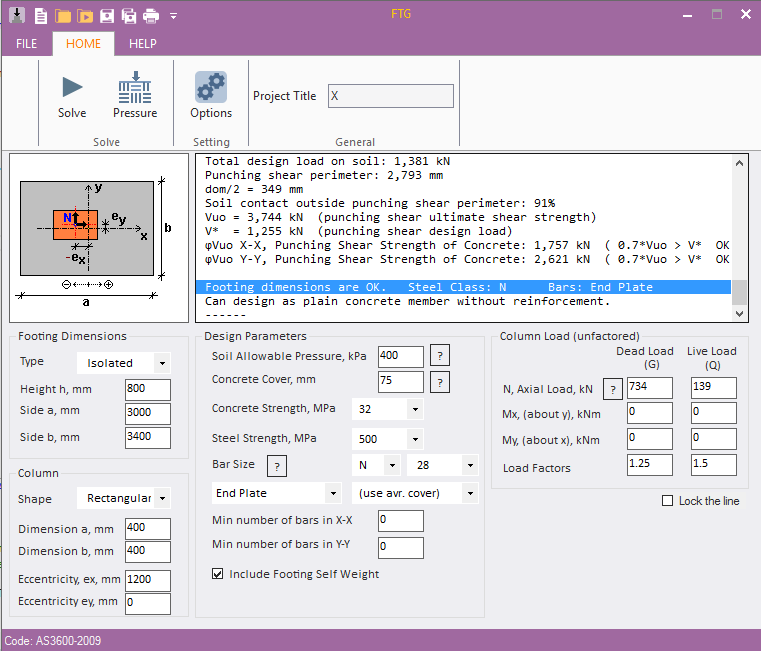Screen dimensions: 761x651
Task: Open the column Shape Rectangular dropdown
Action: (162, 498)
